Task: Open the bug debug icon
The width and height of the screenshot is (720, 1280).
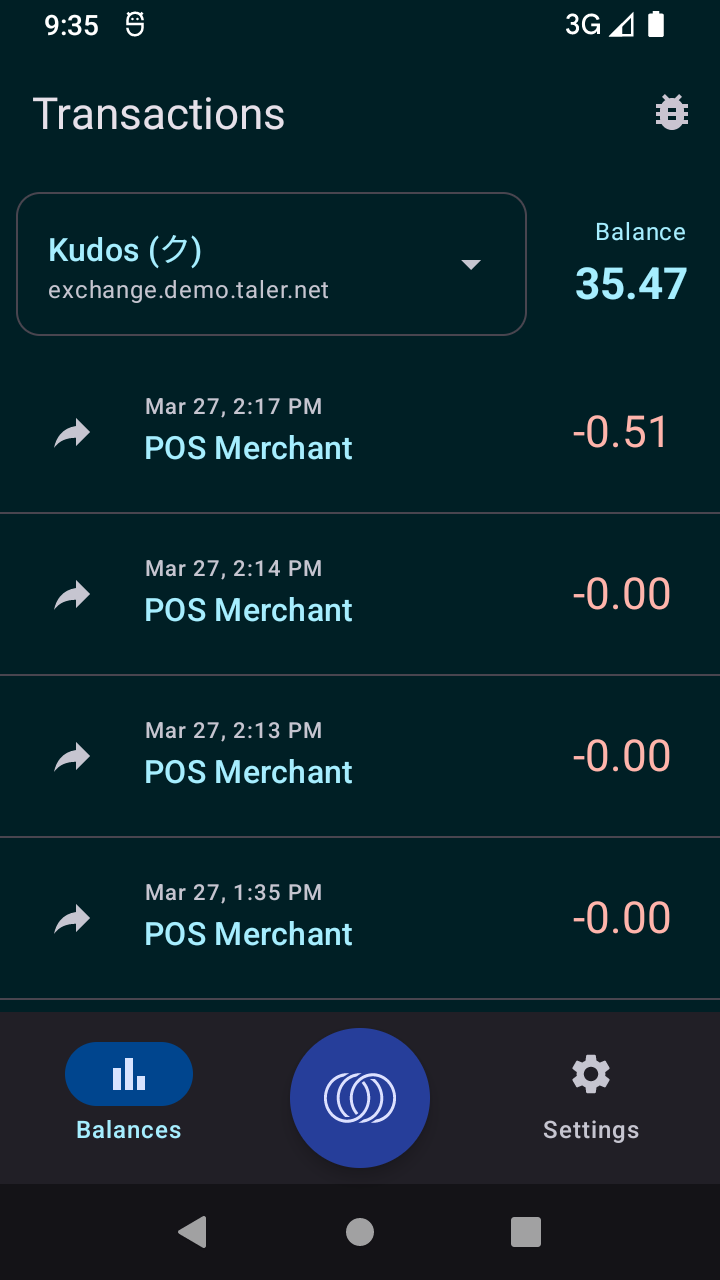Action: click(672, 113)
